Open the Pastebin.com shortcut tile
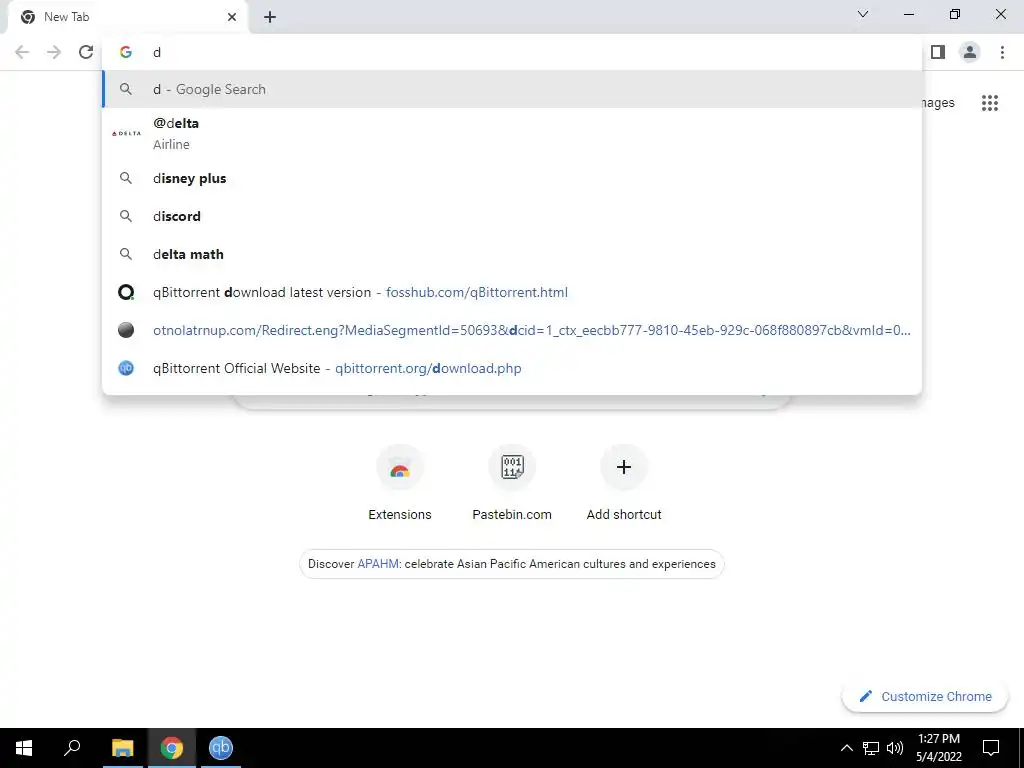This screenshot has height=768, width=1024. 512,483
